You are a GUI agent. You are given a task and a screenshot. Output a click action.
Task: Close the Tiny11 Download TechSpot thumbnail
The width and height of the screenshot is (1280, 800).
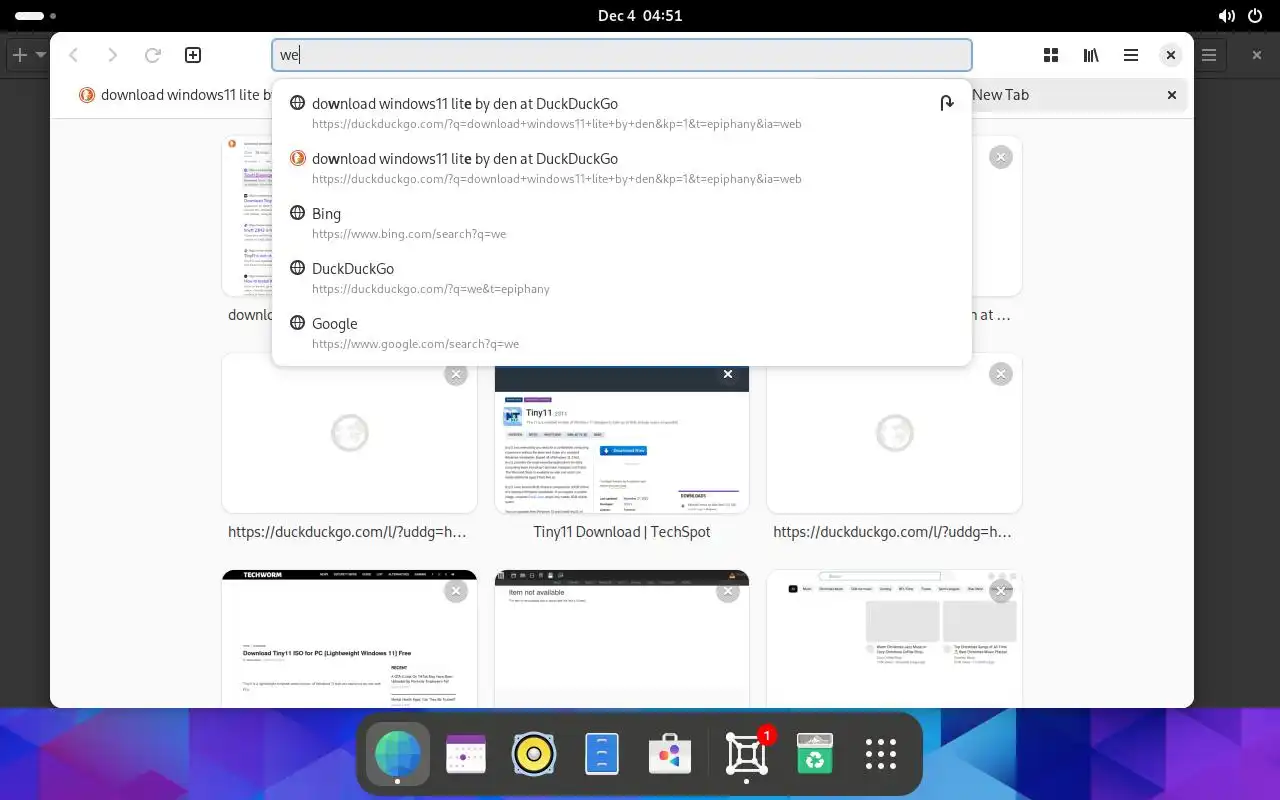coord(728,374)
